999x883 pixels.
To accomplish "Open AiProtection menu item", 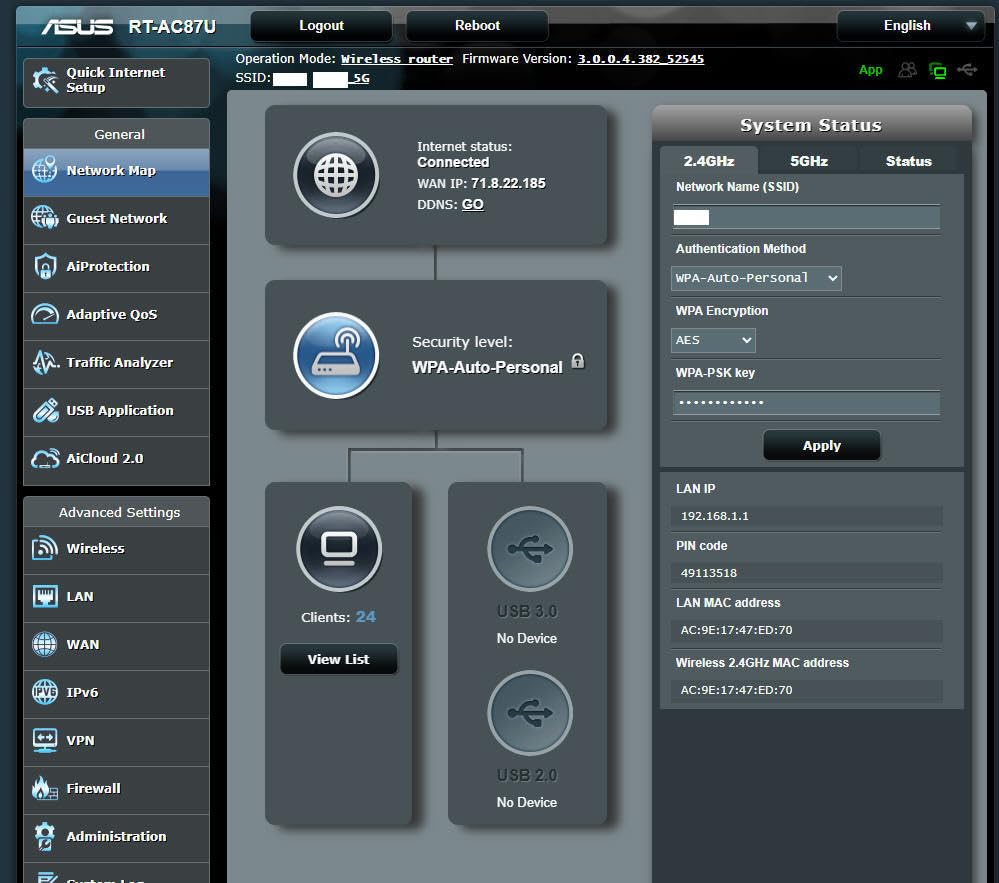I will pyautogui.click(x=116, y=268).
